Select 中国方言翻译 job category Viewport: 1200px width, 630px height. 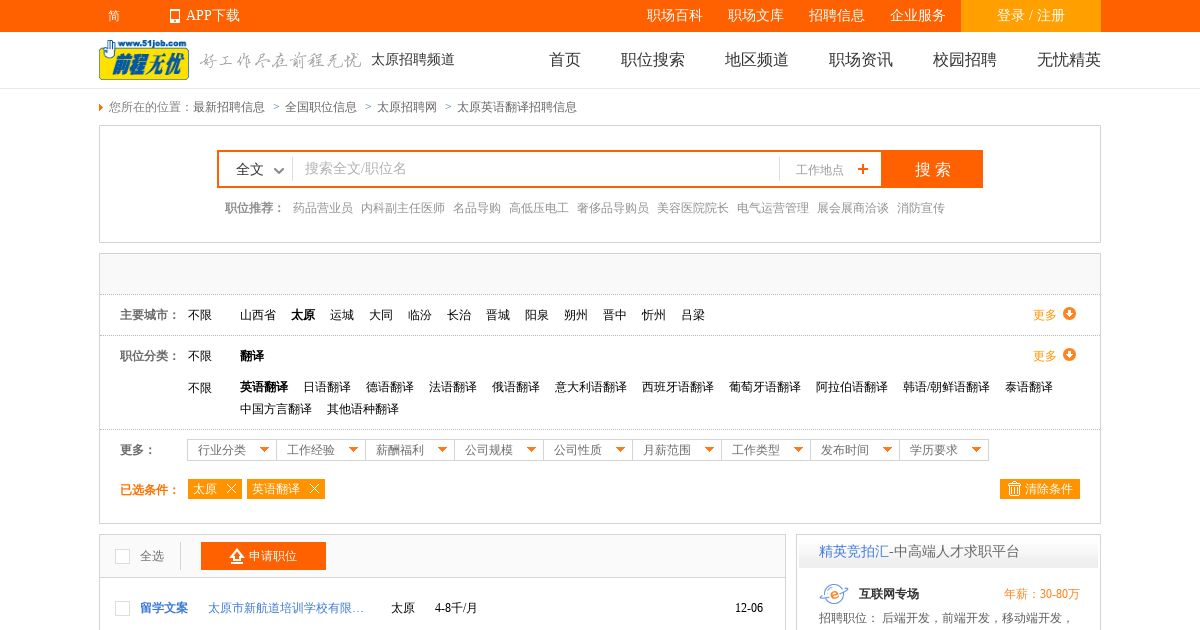pyautogui.click(x=276, y=409)
